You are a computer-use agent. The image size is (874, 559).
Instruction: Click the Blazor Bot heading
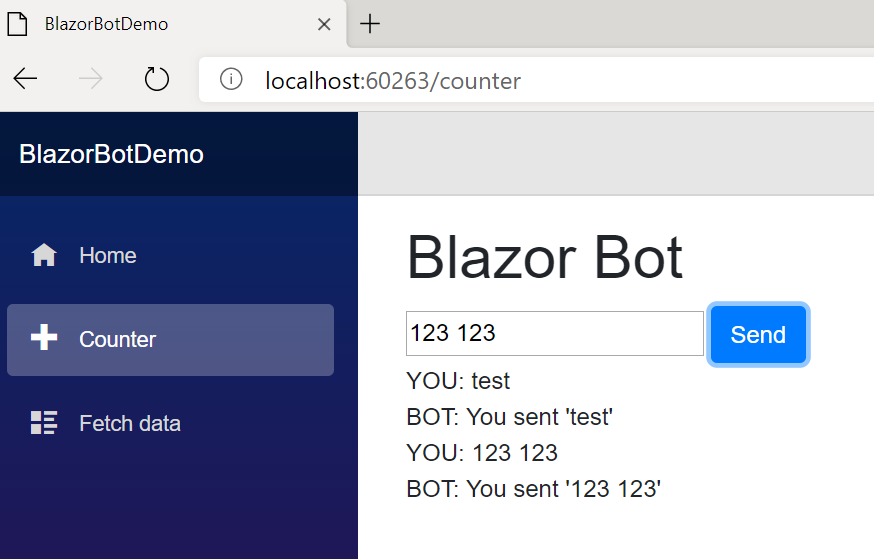pos(544,258)
